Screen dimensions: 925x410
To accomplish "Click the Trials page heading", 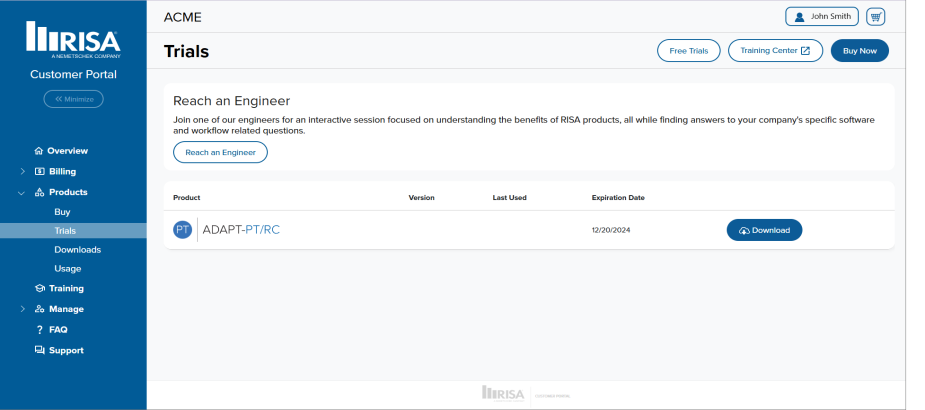I will [x=186, y=51].
